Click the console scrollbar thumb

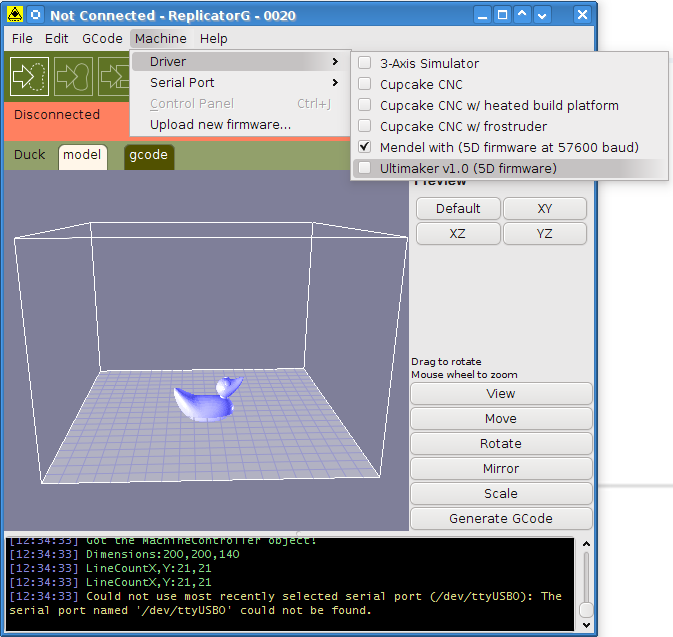[586, 610]
